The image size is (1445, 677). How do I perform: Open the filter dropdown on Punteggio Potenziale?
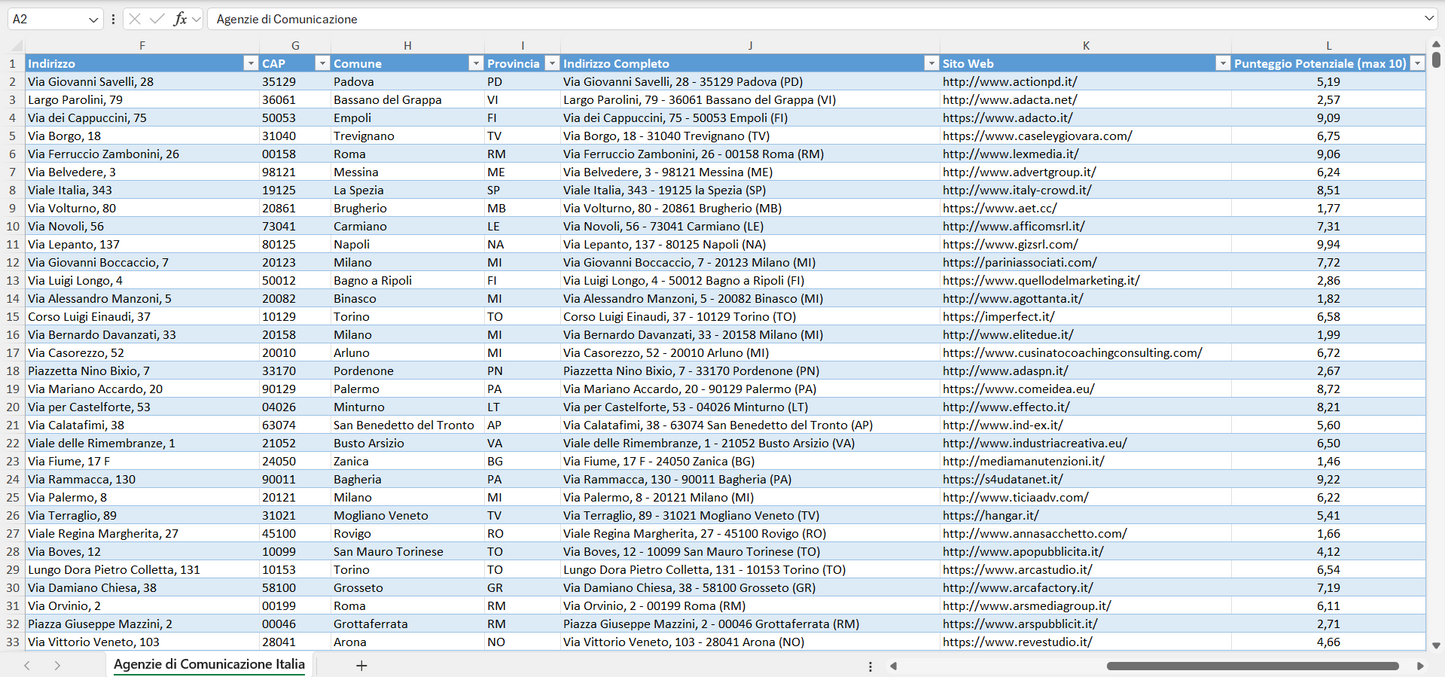1419,63
